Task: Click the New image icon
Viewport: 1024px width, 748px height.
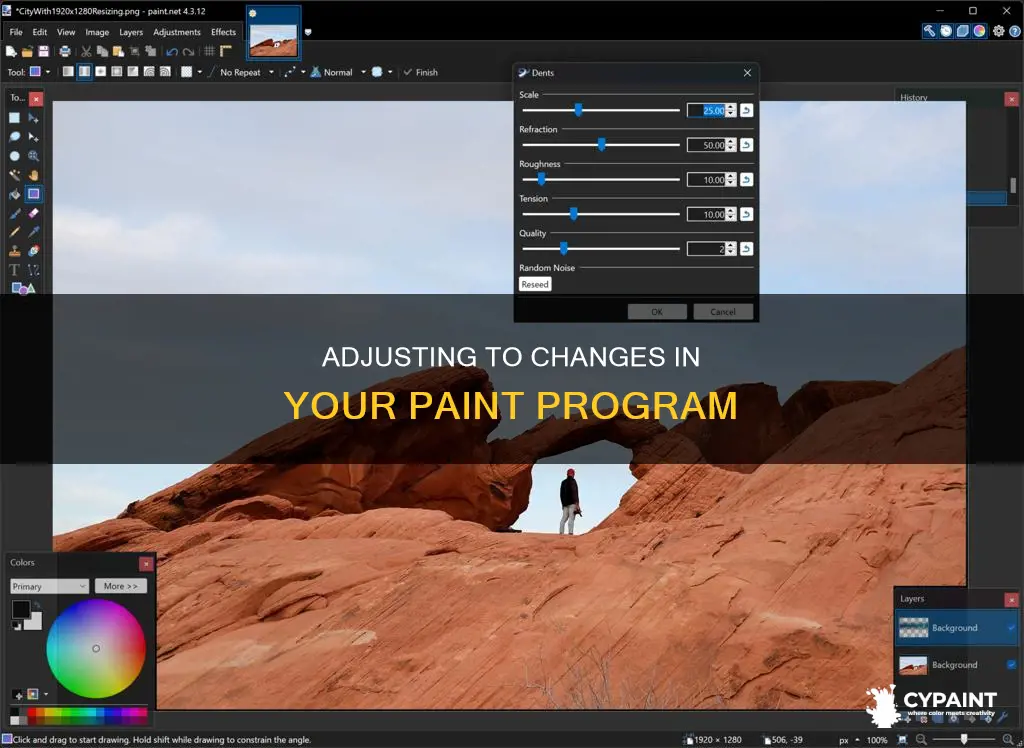Action: (11, 51)
